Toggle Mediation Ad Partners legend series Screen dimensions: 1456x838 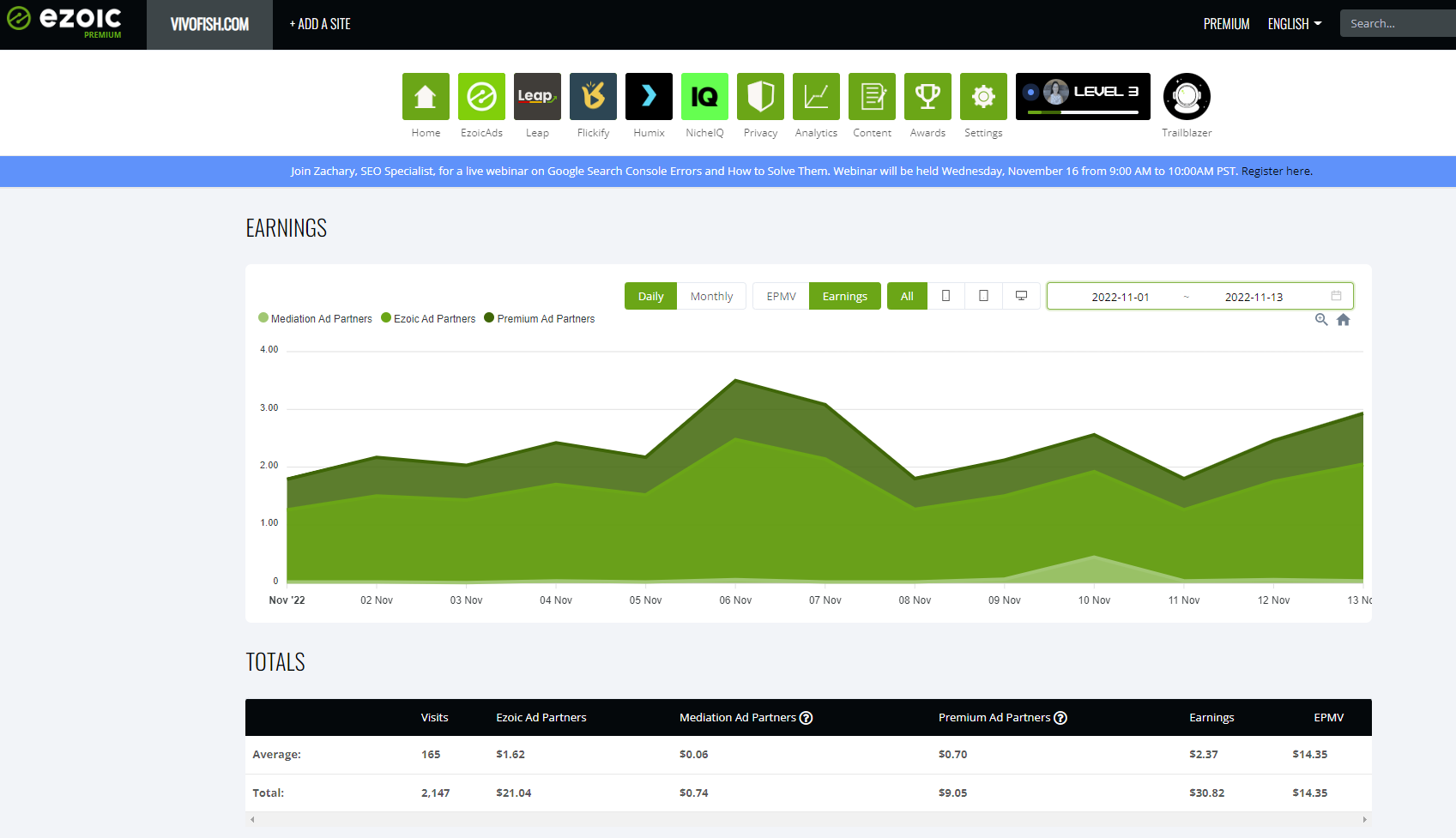(315, 318)
